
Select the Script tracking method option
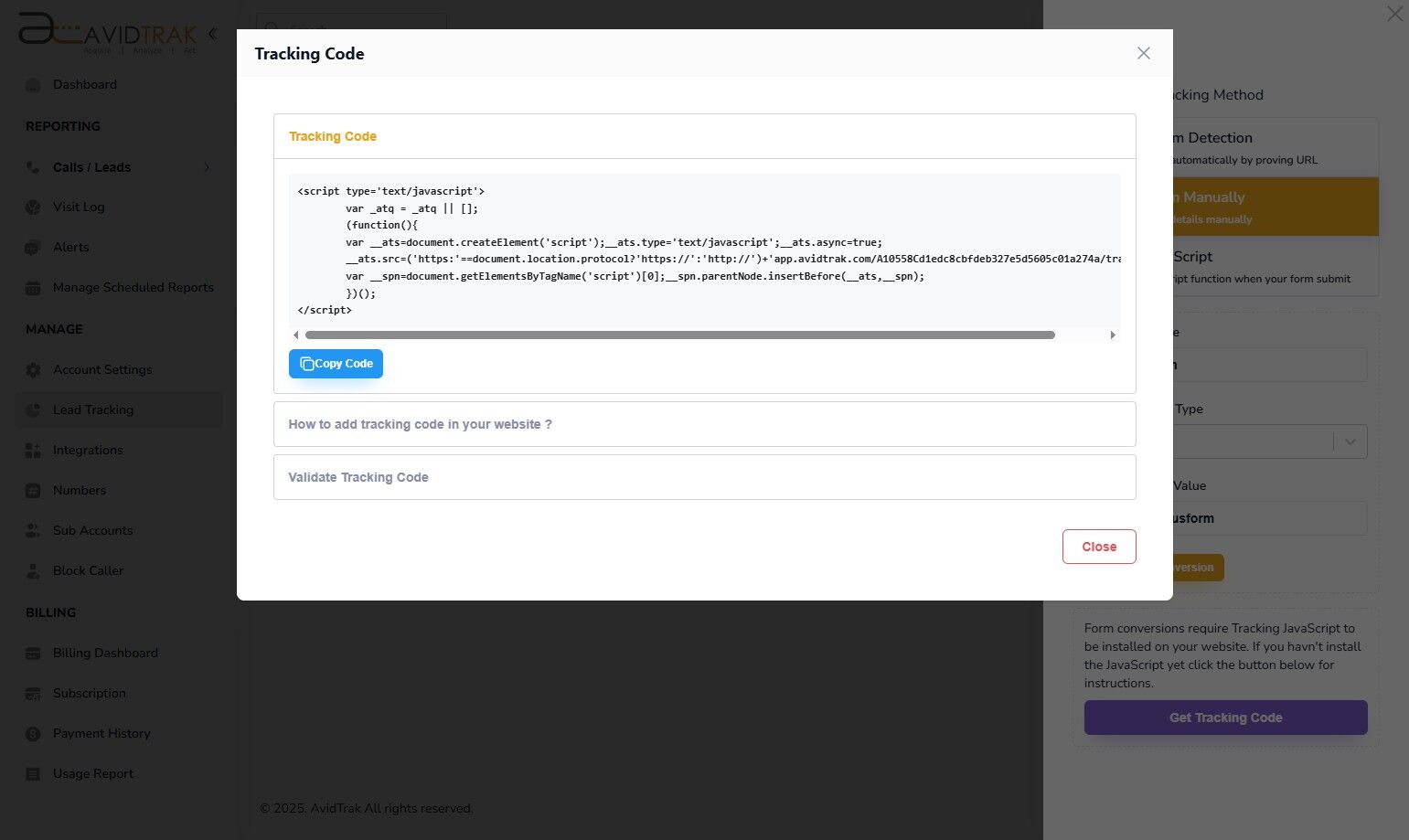coord(1276,266)
